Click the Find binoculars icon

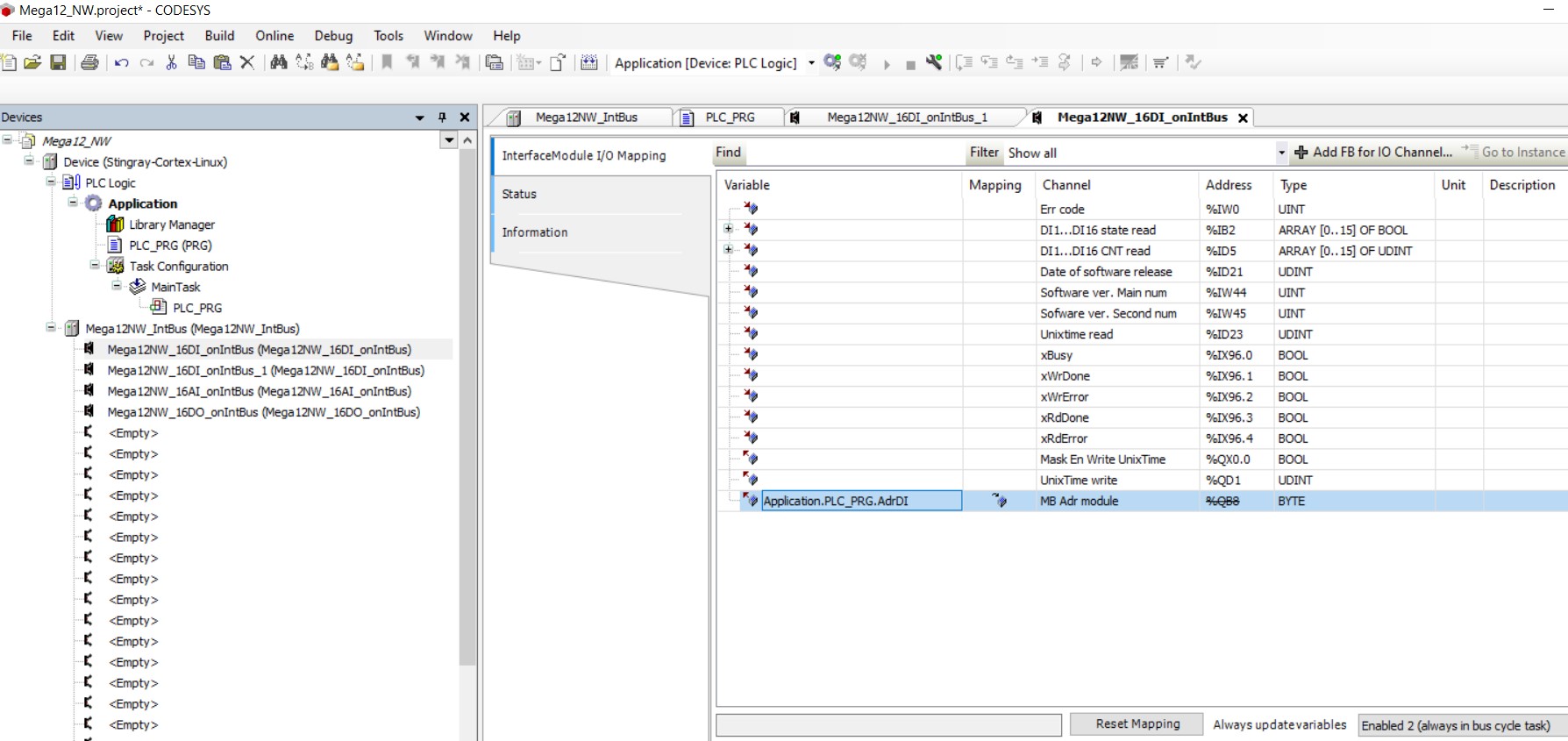point(279,62)
